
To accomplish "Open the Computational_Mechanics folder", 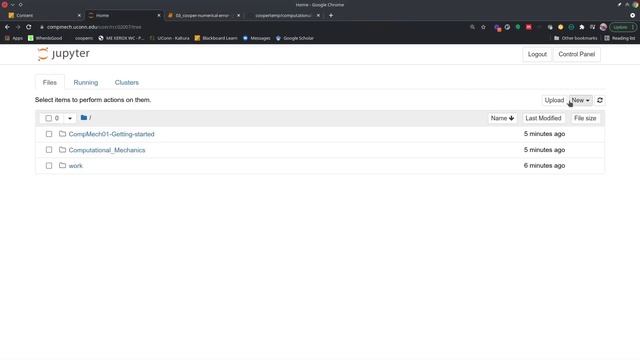I will tap(107, 150).
